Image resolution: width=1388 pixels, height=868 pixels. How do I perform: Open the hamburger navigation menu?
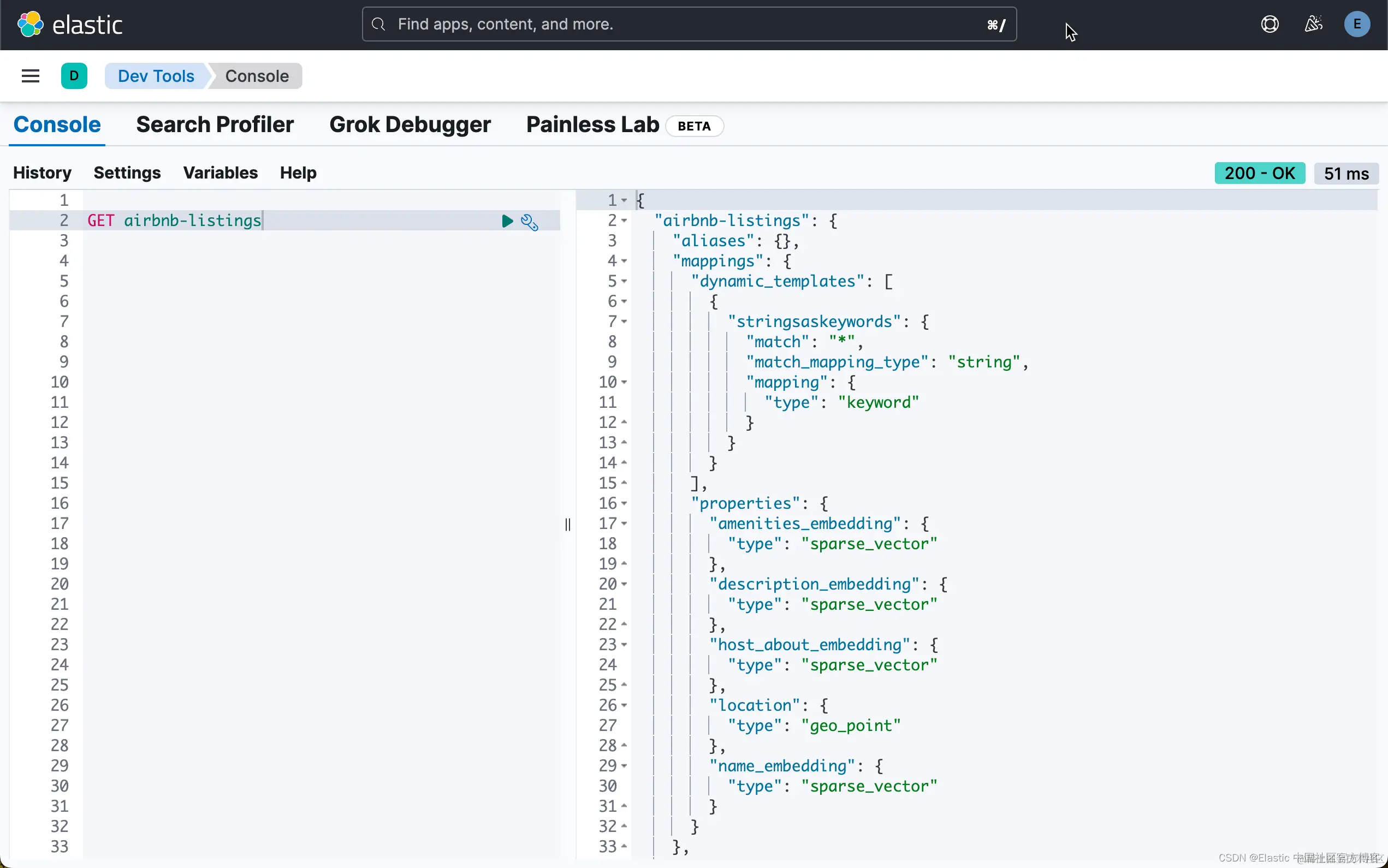tap(31, 76)
